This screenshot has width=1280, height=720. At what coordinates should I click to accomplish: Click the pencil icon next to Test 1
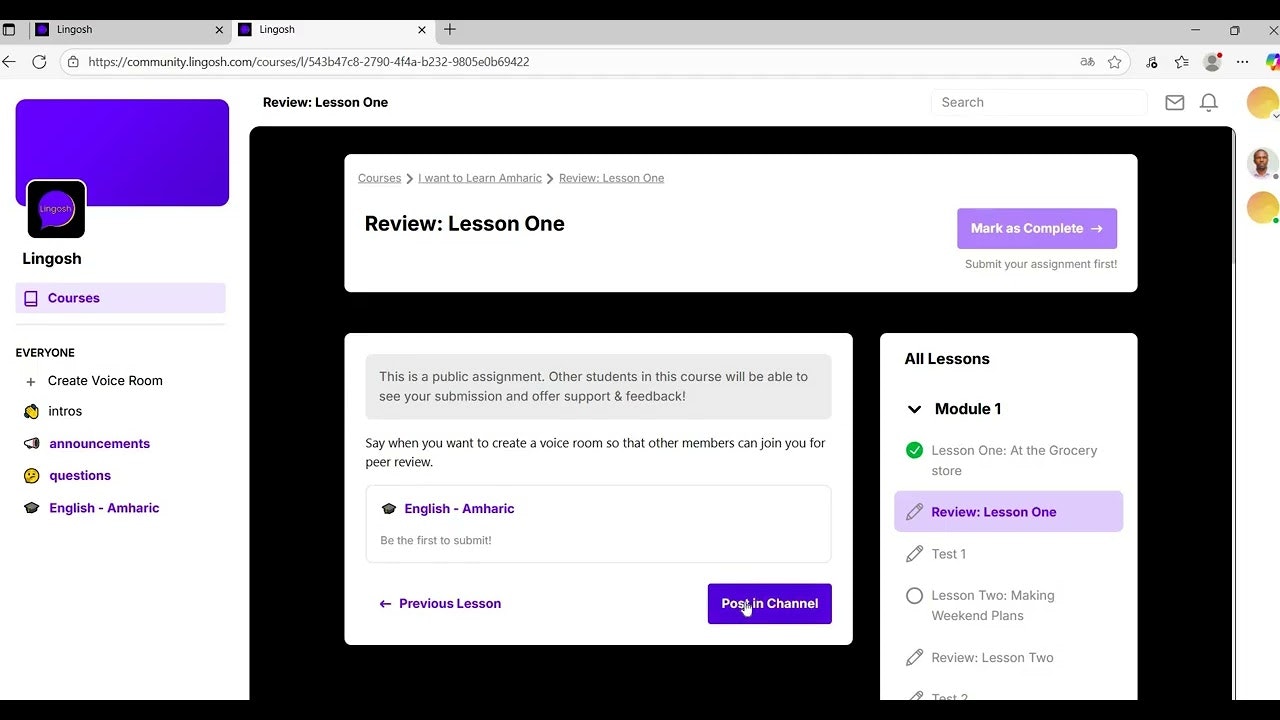tap(914, 553)
